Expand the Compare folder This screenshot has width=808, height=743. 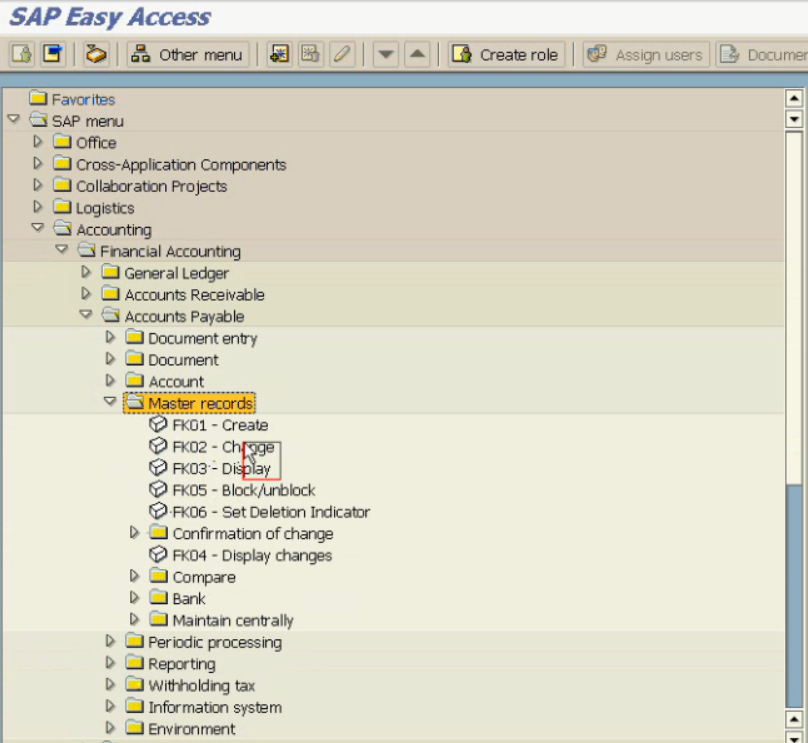(134, 576)
